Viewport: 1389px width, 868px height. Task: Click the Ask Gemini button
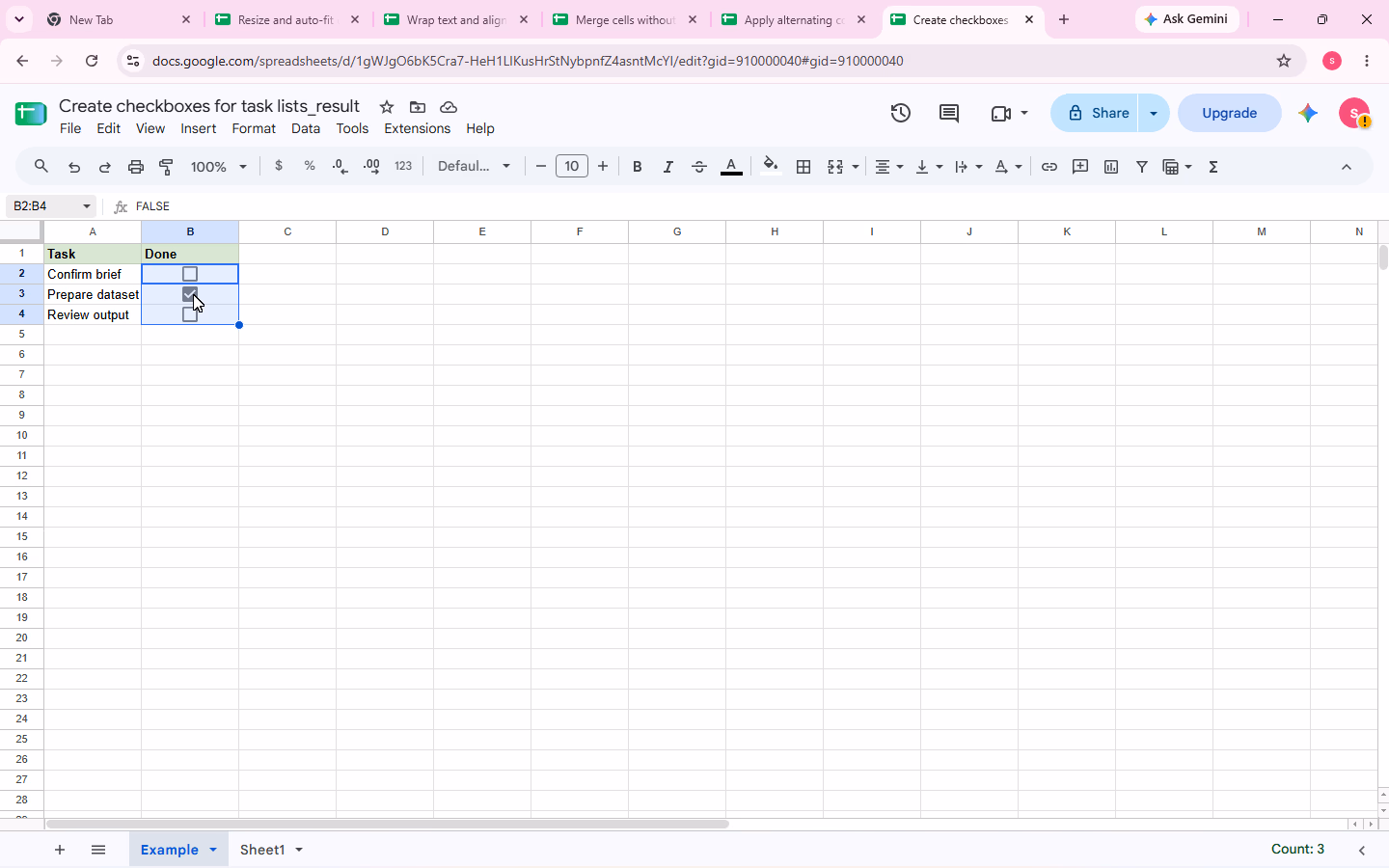point(1187,19)
